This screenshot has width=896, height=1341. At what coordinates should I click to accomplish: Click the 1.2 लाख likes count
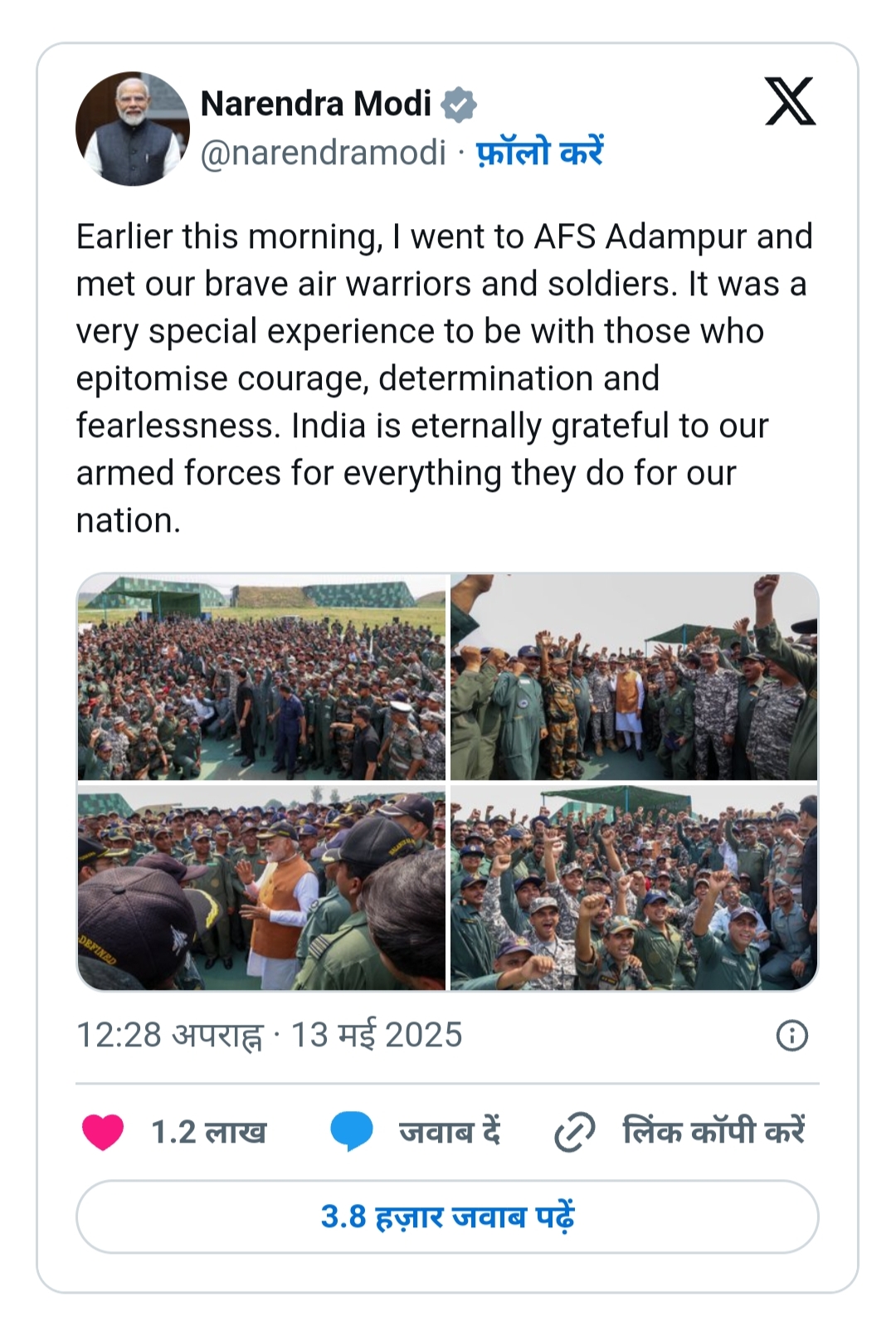tap(208, 1132)
